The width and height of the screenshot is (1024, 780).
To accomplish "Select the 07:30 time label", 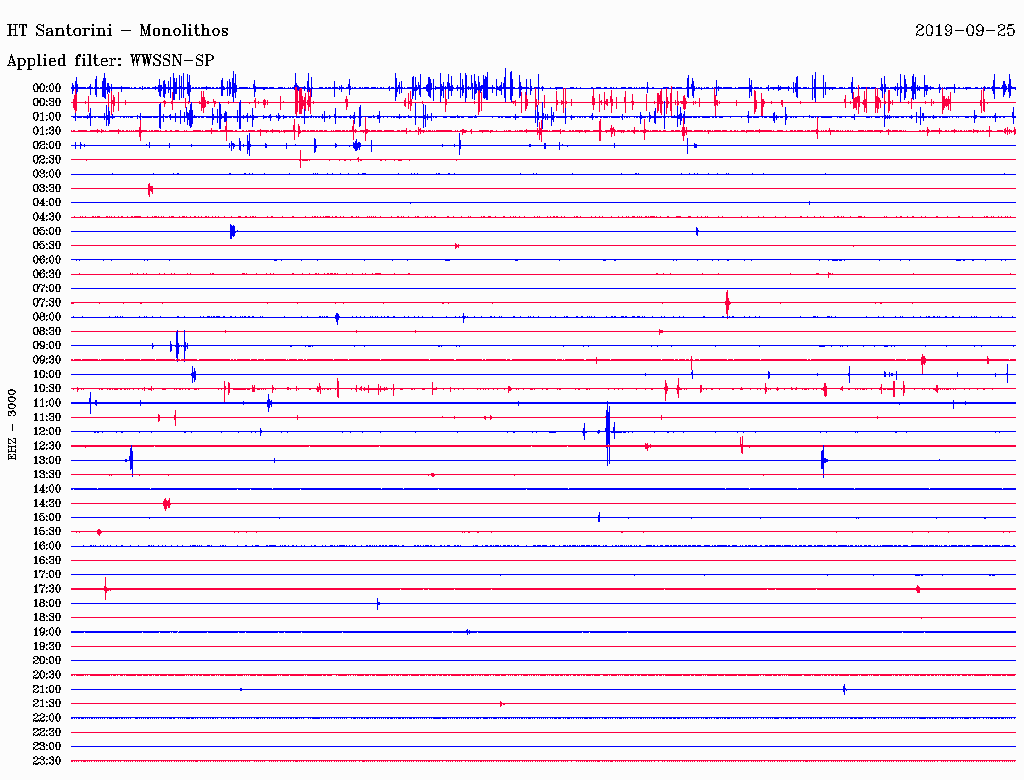I will (x=47, y=303).
